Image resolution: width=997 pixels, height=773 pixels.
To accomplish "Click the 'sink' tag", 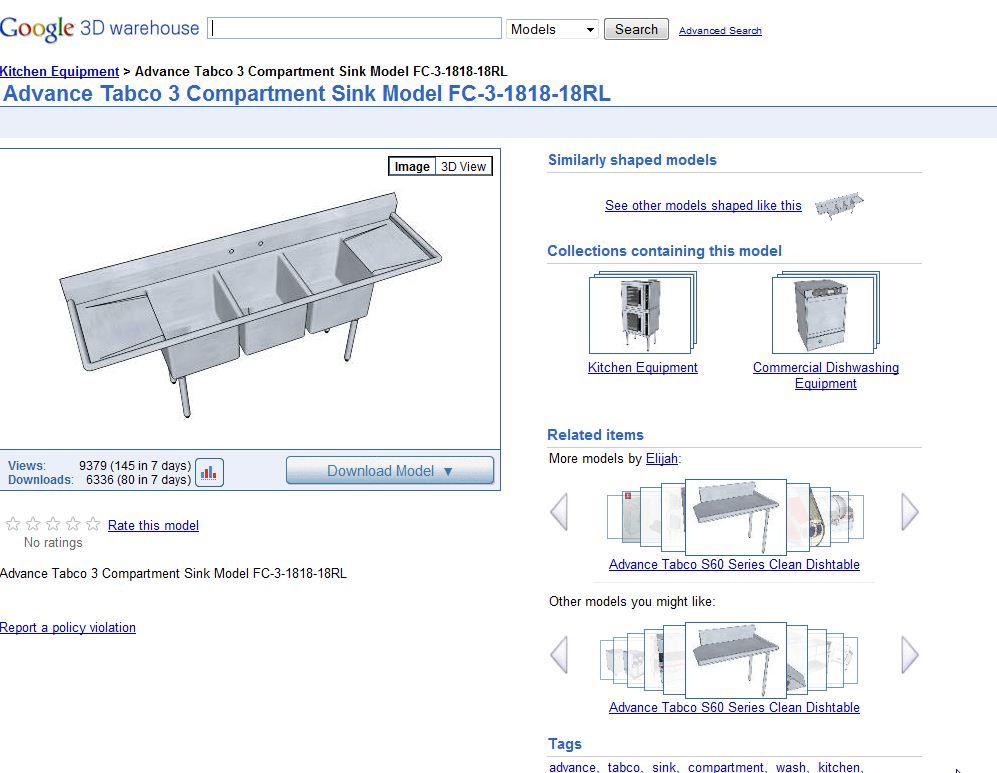I will (x=663, y=767).
